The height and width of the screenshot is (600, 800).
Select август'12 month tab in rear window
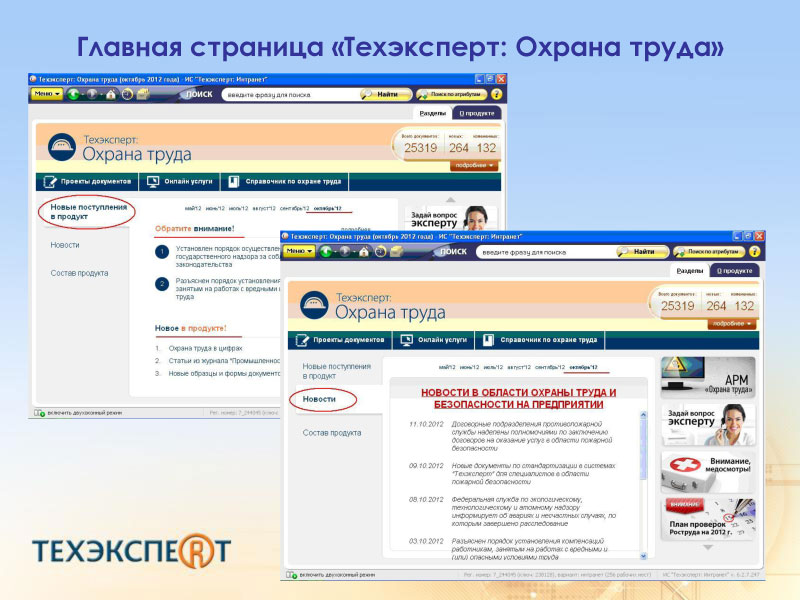click(264, 209)
